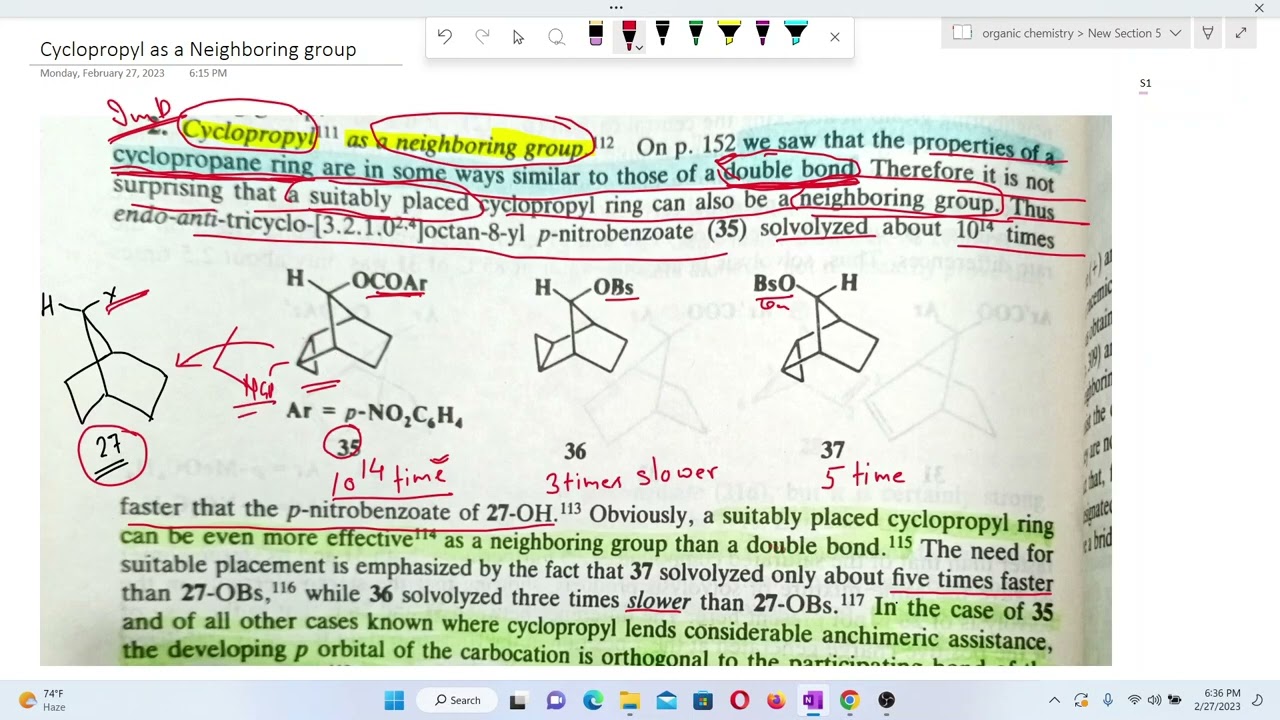Image resolution: width=1280 pixels, height=720 pixels.
Task: Click the microphone tray icon
Action: (x=1107, y=700)
